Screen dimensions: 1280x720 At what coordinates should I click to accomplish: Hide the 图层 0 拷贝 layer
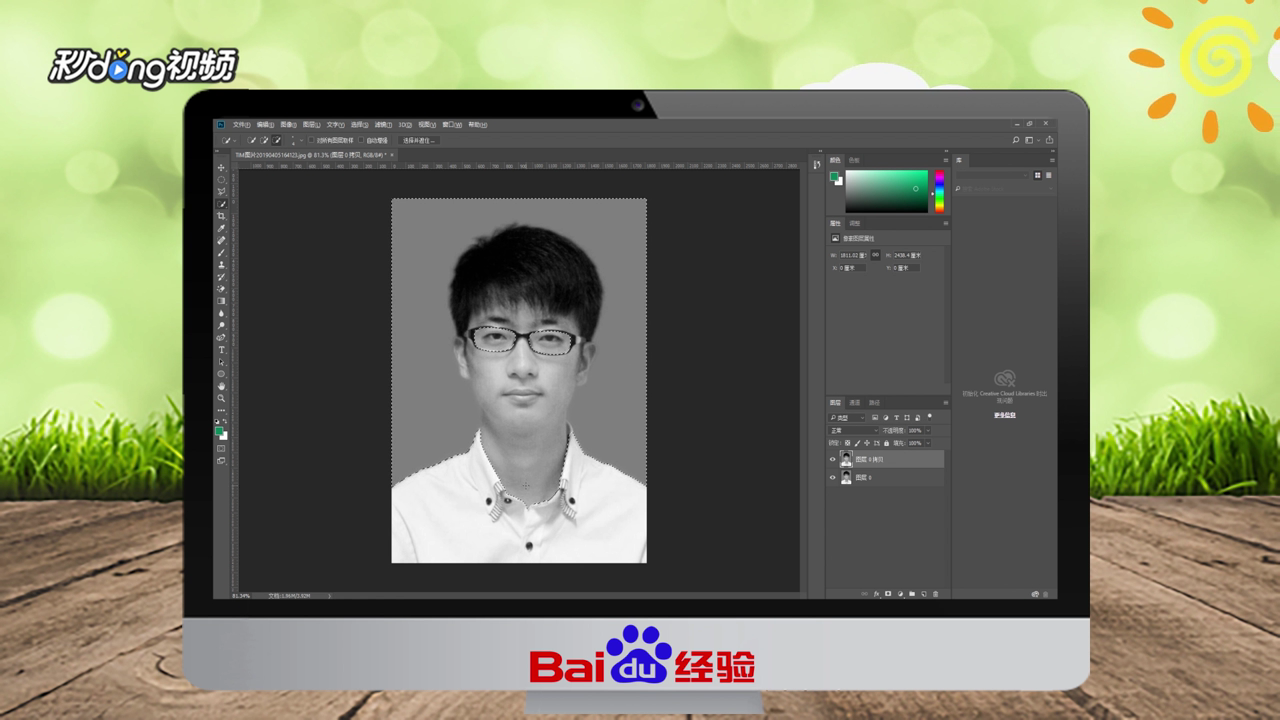coord(832,458)
